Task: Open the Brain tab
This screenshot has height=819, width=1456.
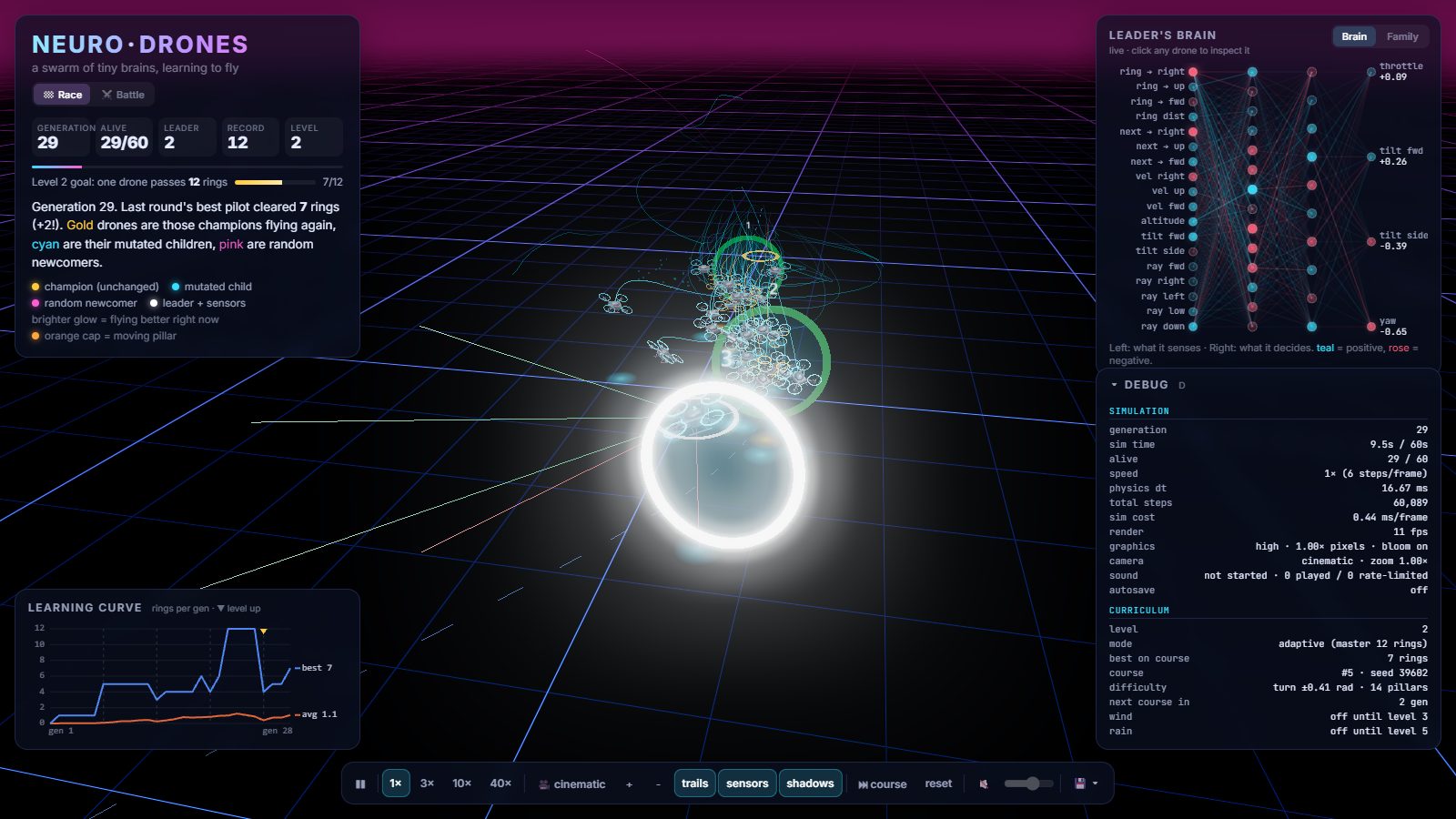Action: [x=1354, y=36]
